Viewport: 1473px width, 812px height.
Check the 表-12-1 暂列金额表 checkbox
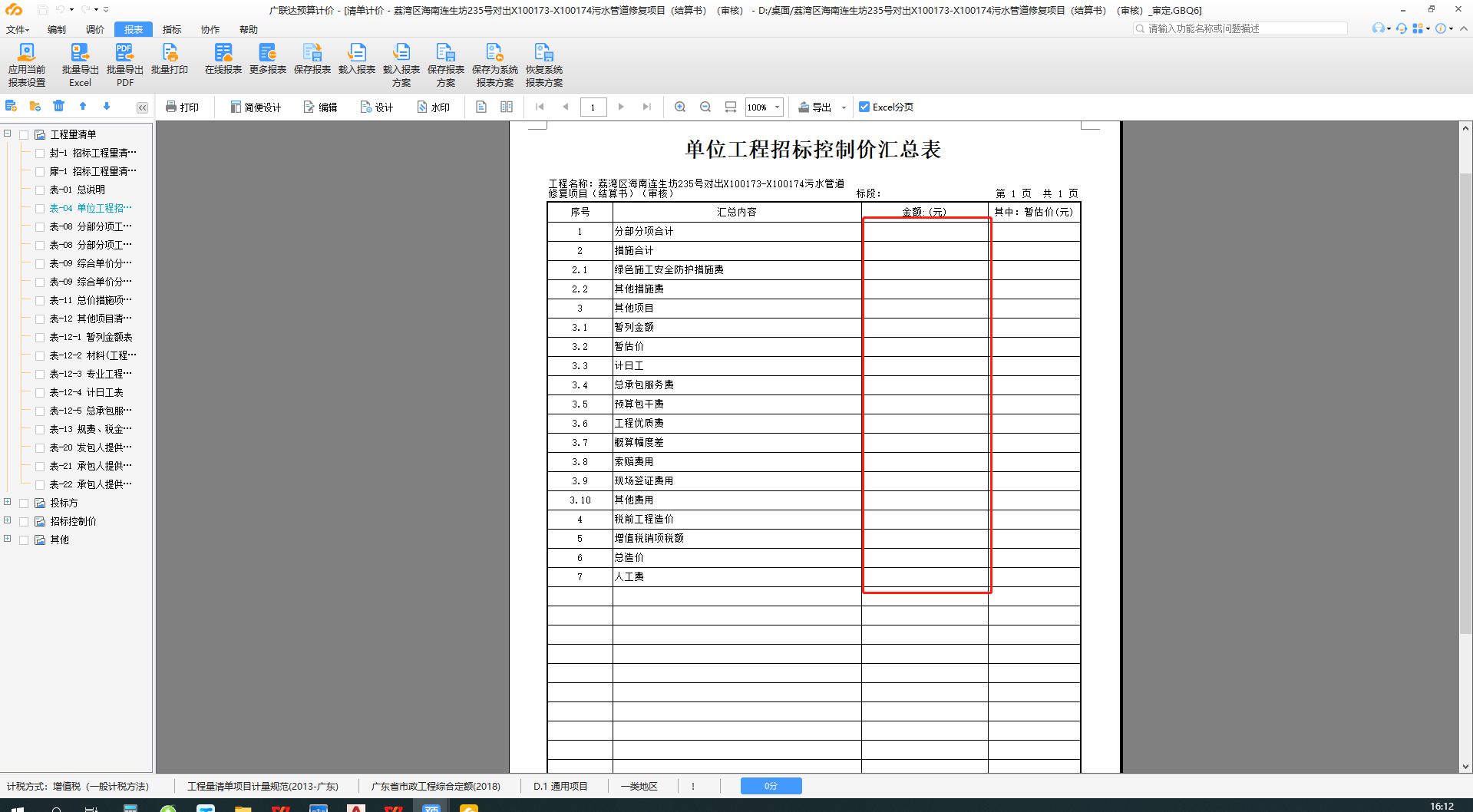point(40,337)
